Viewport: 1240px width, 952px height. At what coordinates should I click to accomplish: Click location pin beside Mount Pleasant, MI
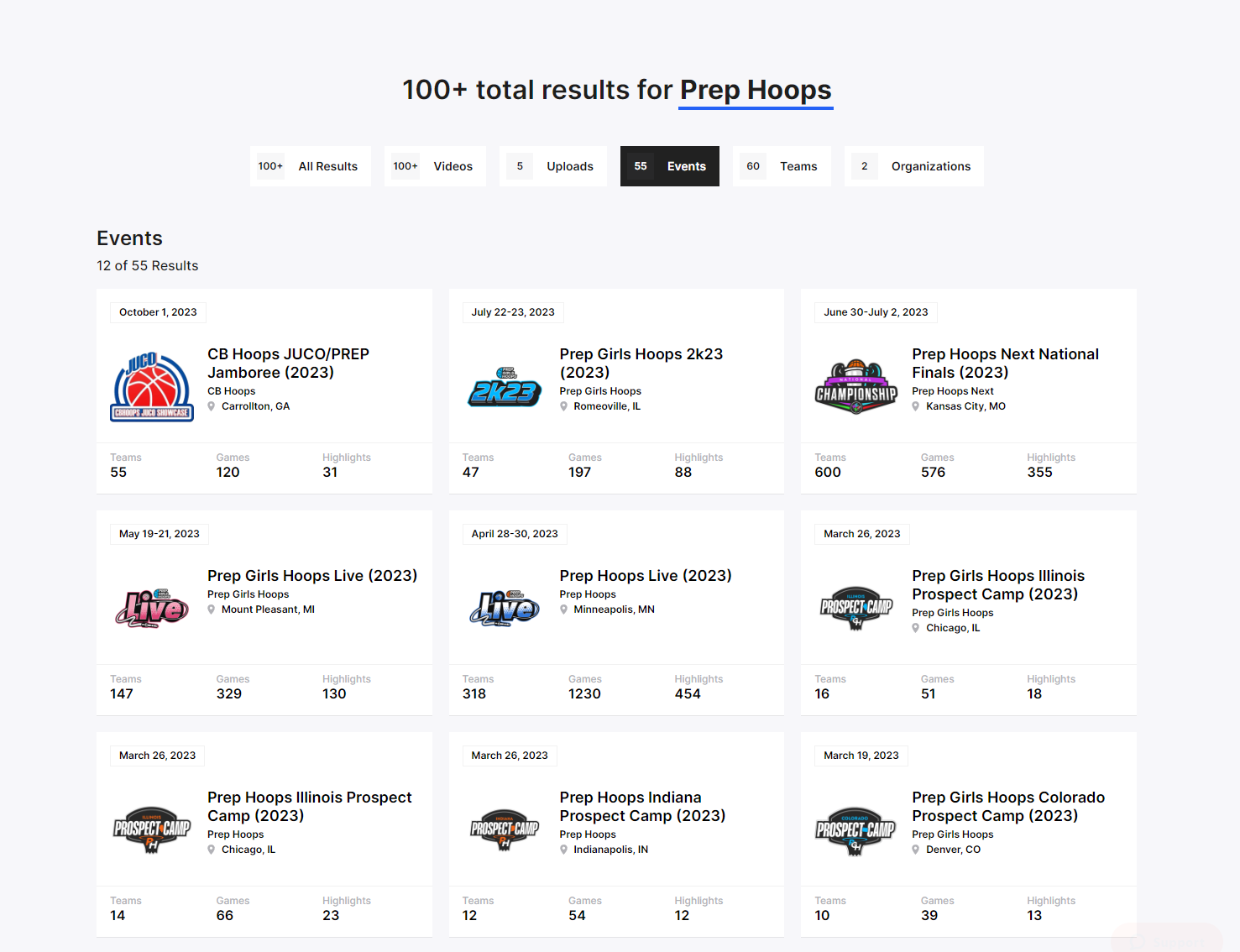click(x=212, y=609)
